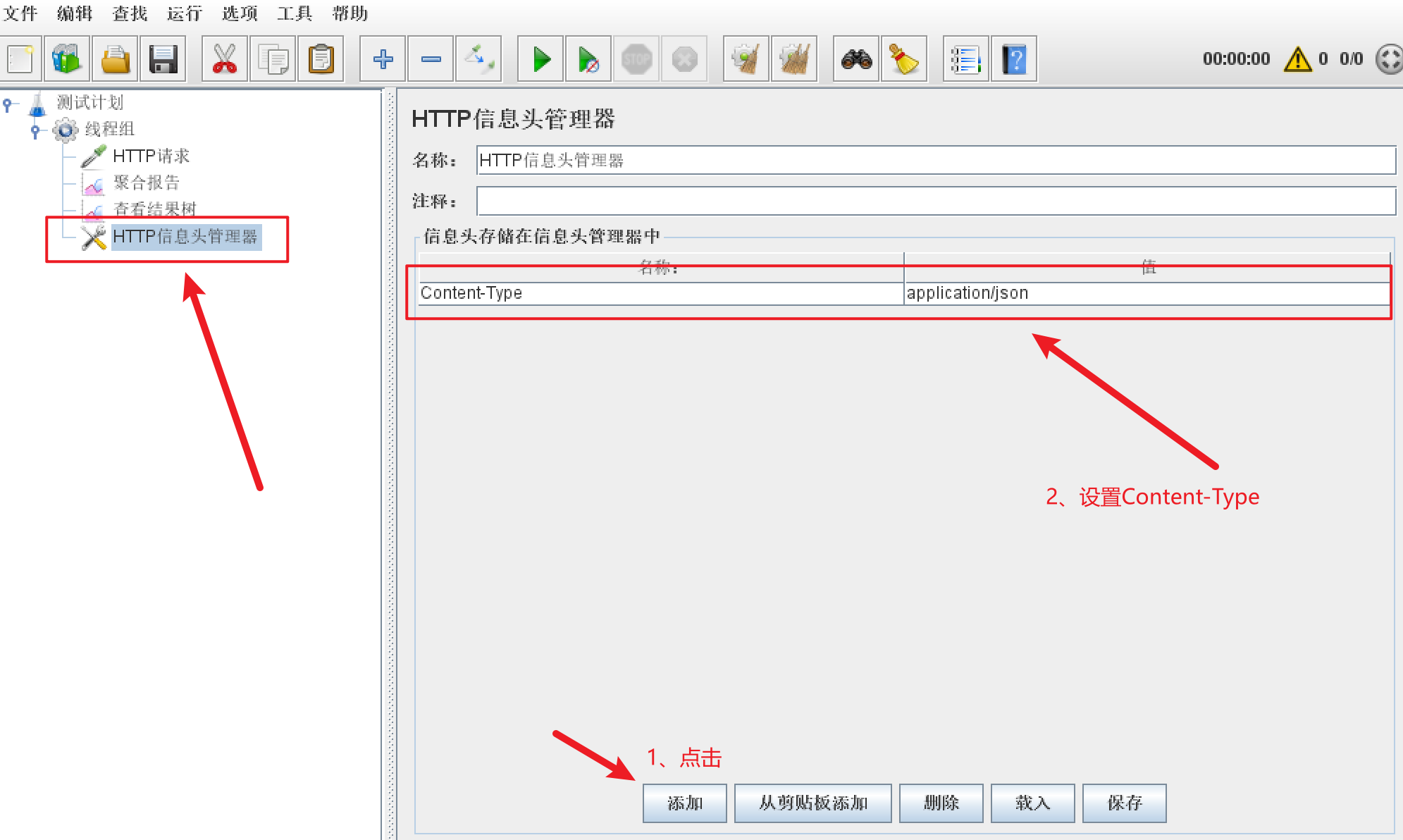Click the yellow warning log icon

tap(1297, 59)
